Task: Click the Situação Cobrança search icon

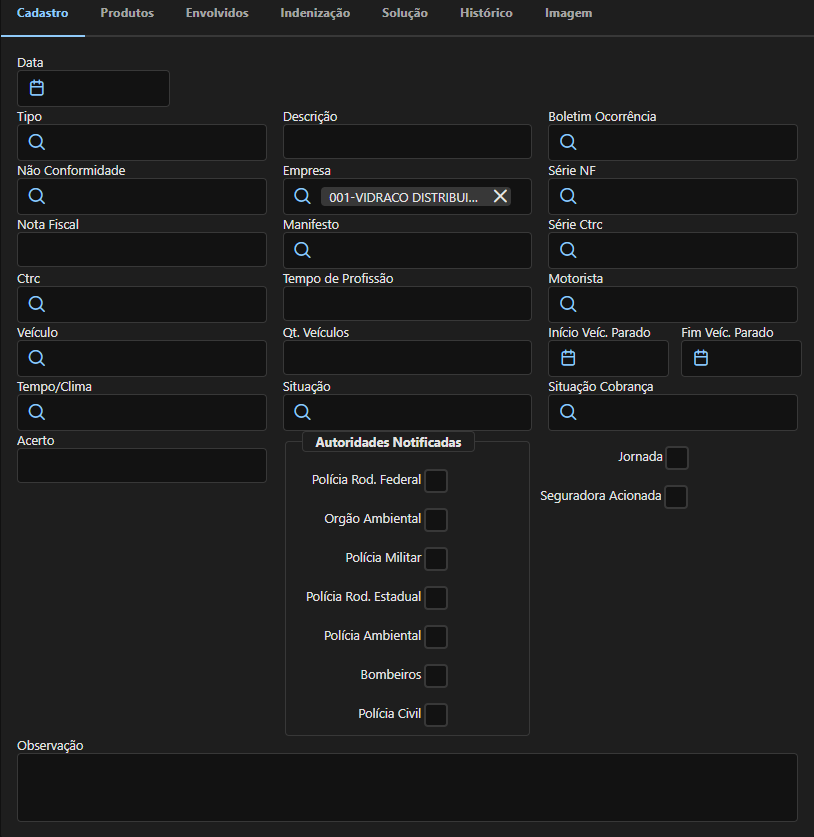Action: click(568, 412)
